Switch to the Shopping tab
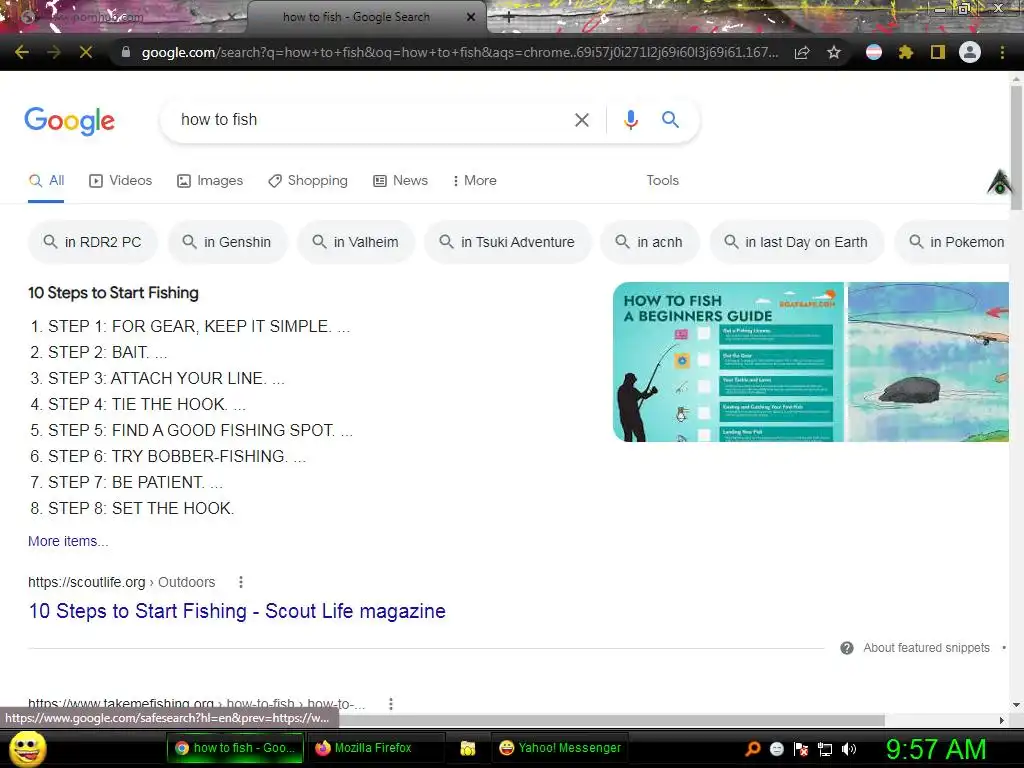 coord(308,181)
